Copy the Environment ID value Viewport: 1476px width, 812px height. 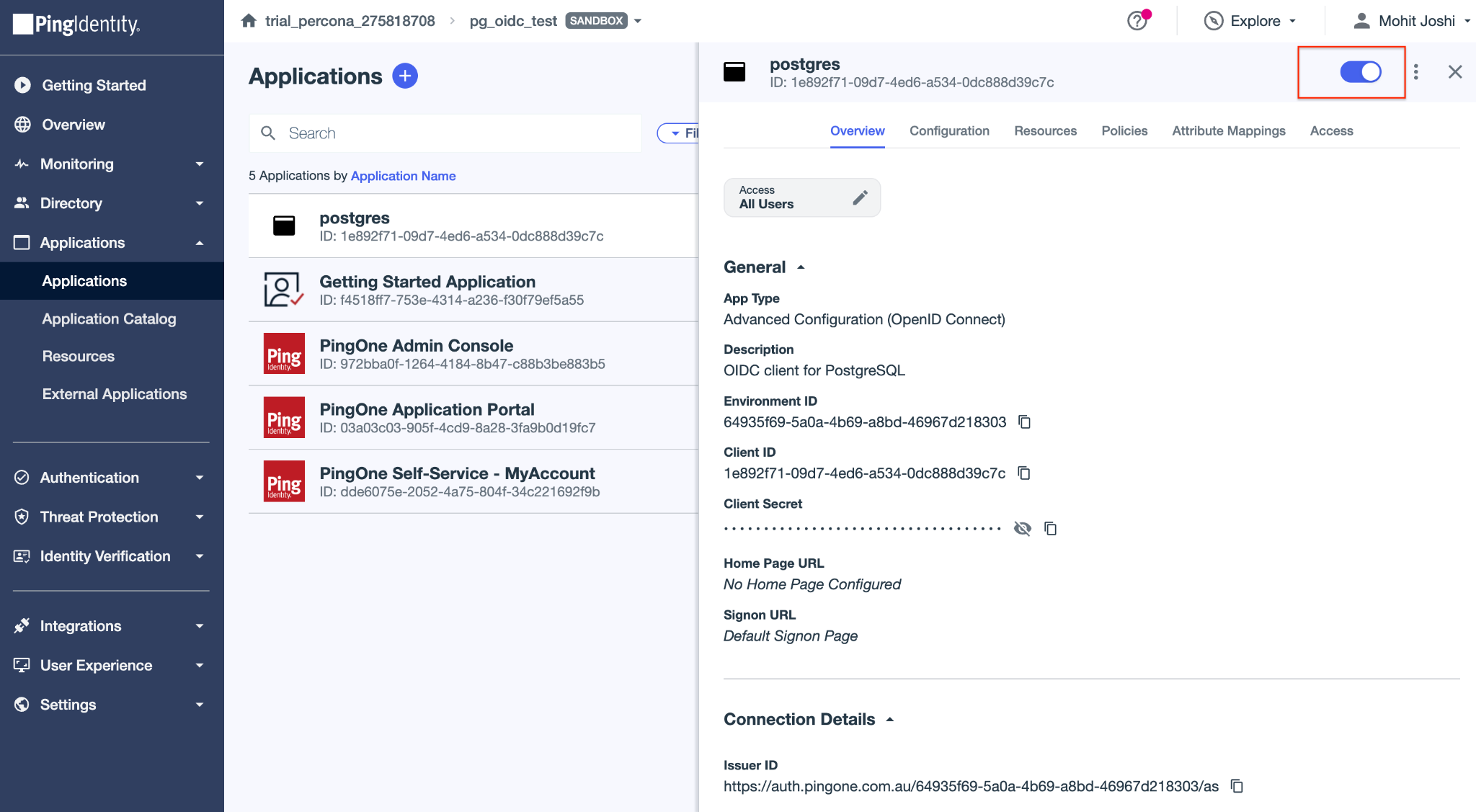click(1024, 422)
